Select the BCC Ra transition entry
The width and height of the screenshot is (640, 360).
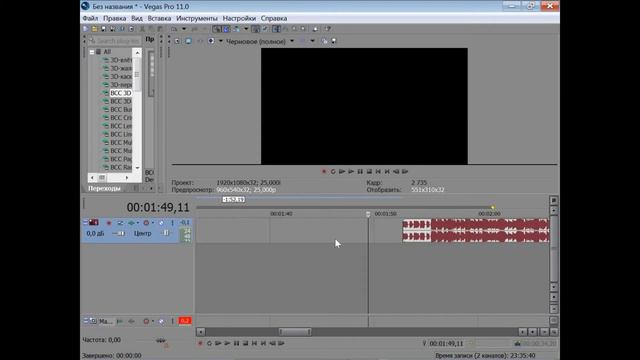[x=121, y=167]
